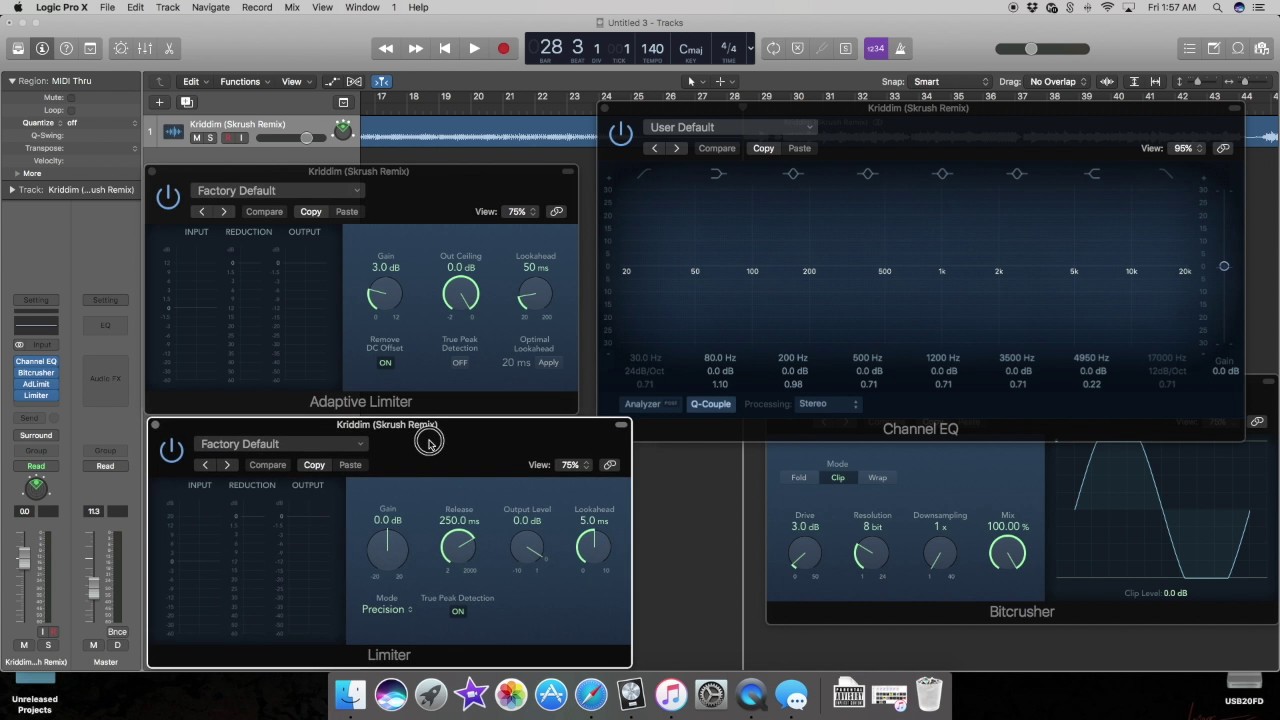This screenshot has height=720, width=1280.
Task: Open Limiter Factory Default preset dropdown
Action: click(281, 444)
